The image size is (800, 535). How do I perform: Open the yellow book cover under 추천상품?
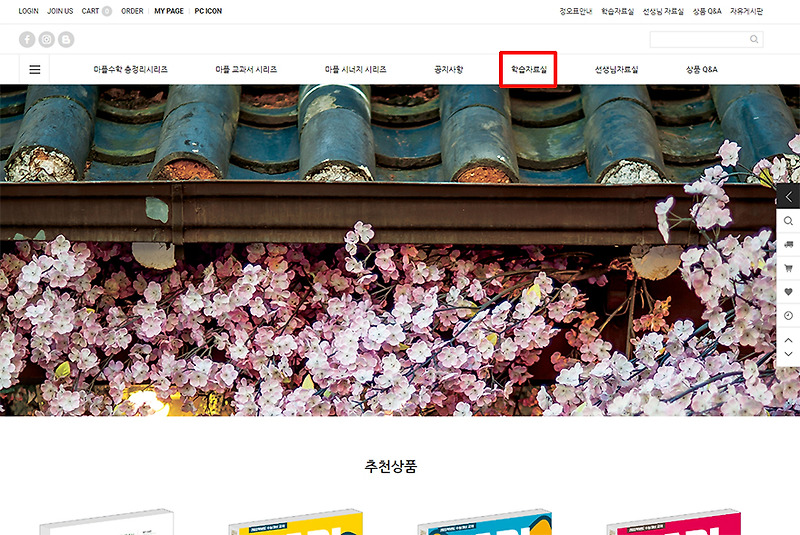click(296, 522)
